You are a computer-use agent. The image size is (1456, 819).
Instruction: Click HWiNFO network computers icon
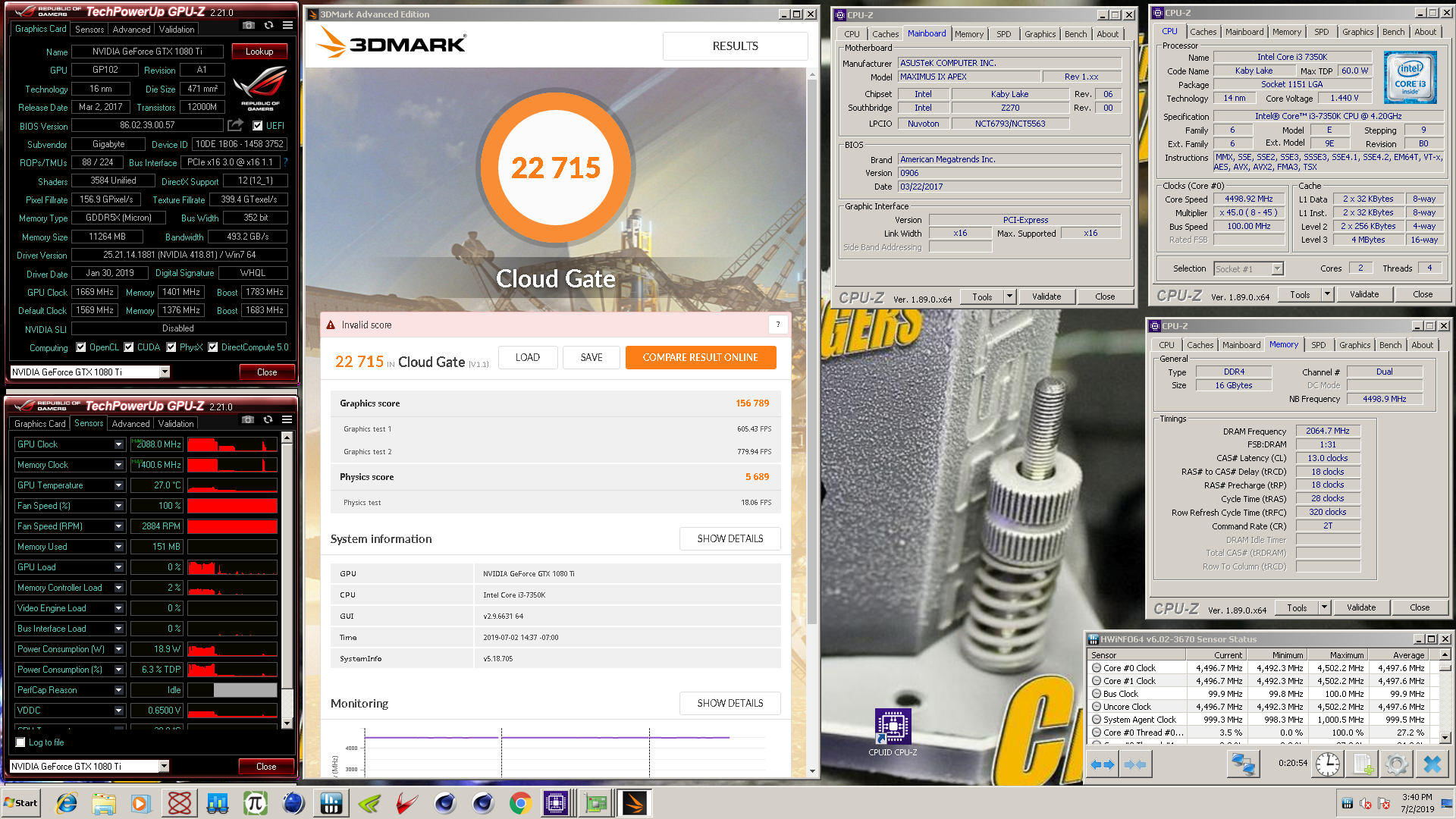click(x=1243, y=764)
